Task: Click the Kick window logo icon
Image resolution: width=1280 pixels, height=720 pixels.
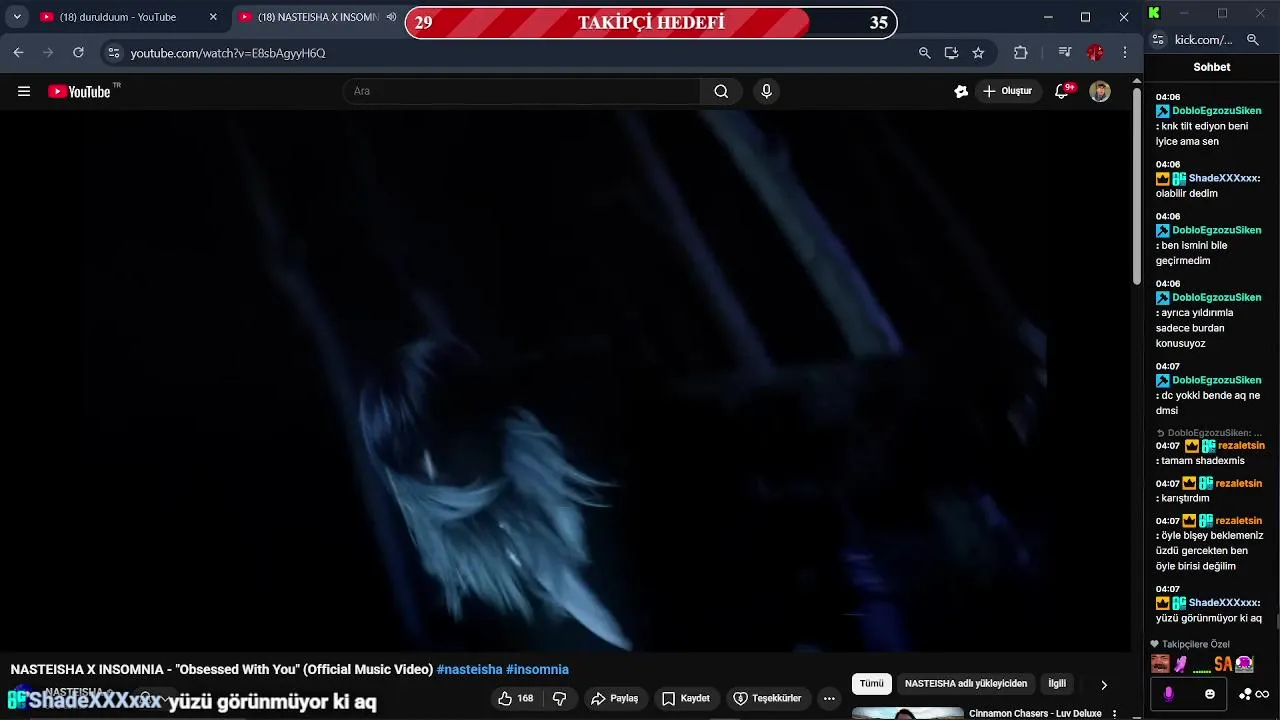Action: click(x=1154, y=13)
